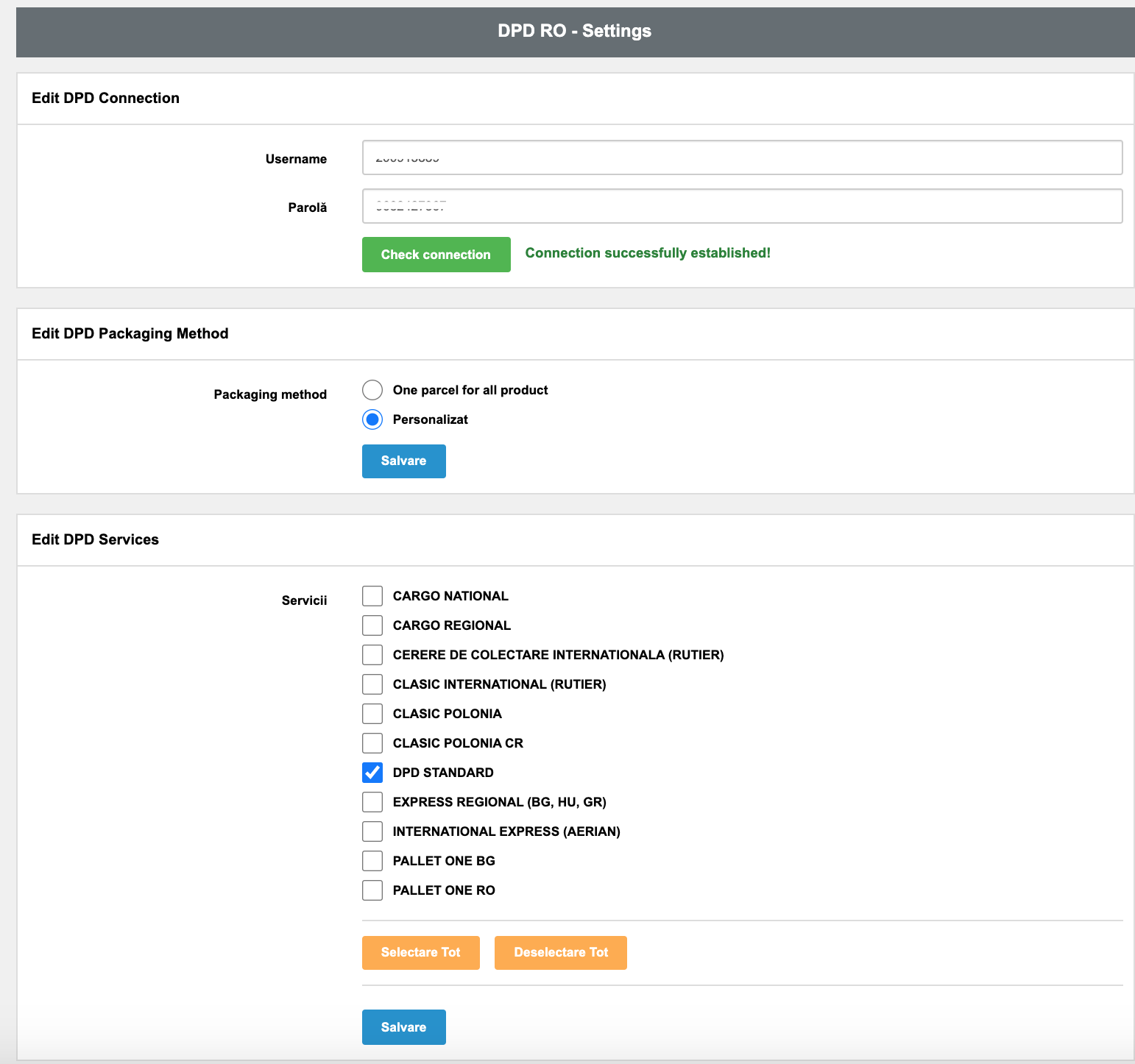Viewport: 1135px width, 1064px height.
Task: Save the DPD services with Salvare
Action: [x=404, y=1027]
